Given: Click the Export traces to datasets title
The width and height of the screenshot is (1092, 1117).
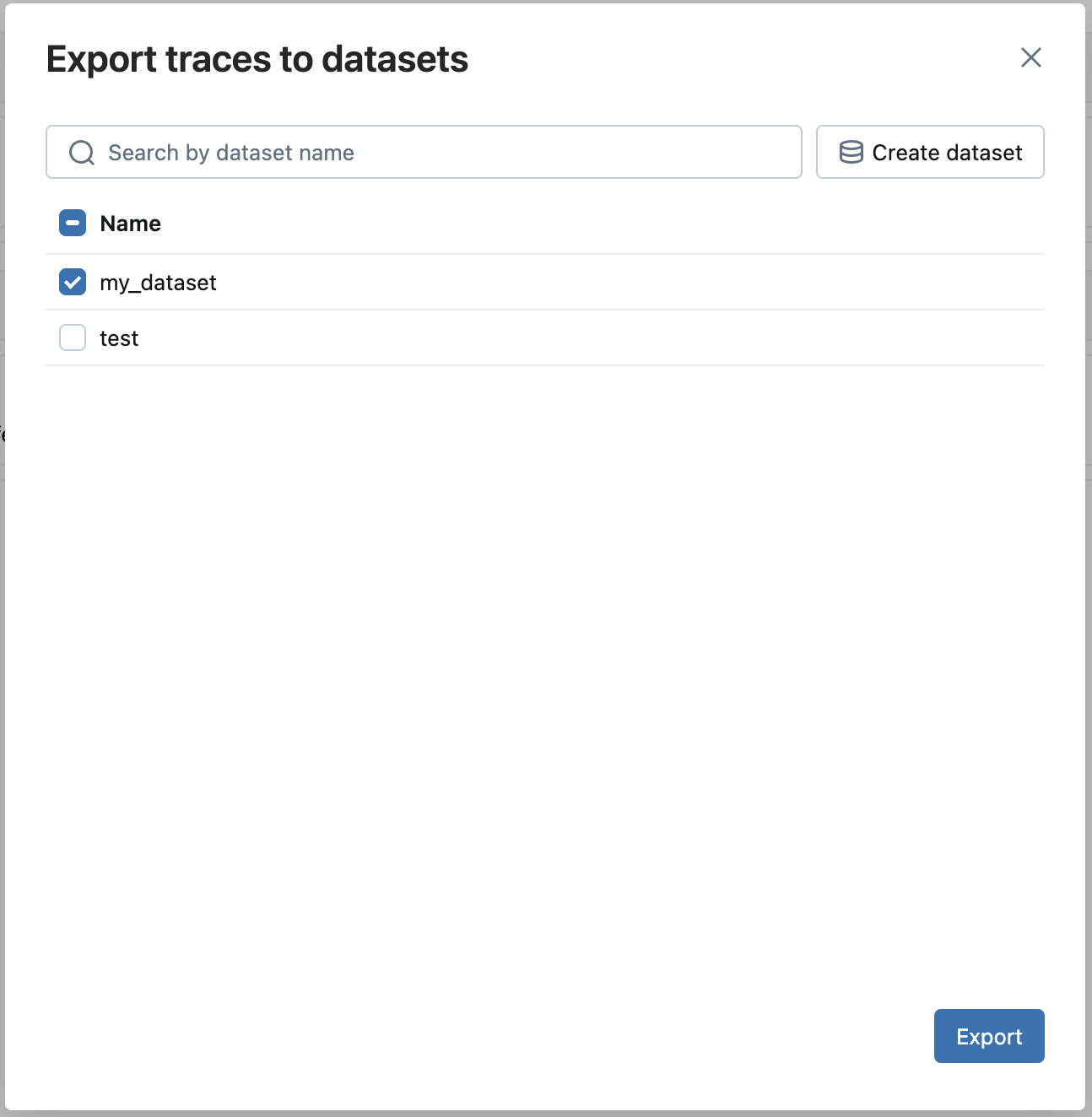Looking at the screenshot, I should [x=258, y=59].
